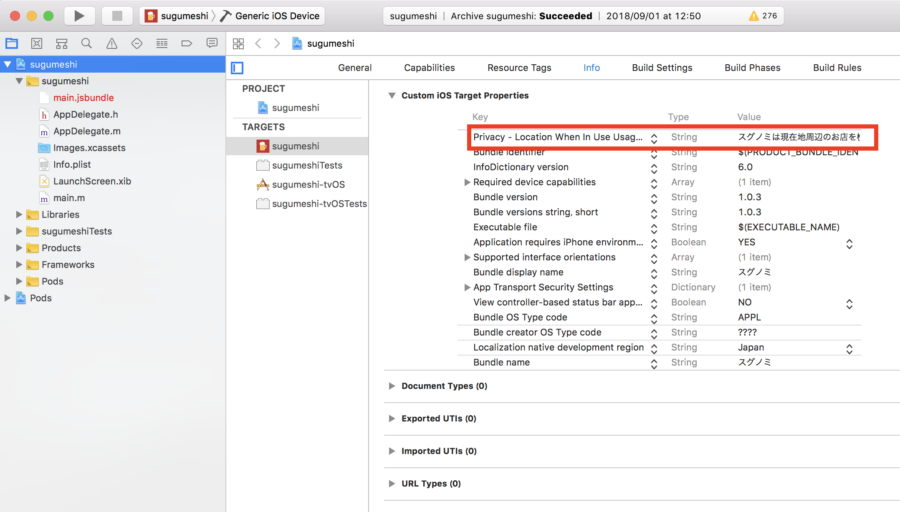Go back with the left chevron
900x512 pixels.
(x=258, y=44)
